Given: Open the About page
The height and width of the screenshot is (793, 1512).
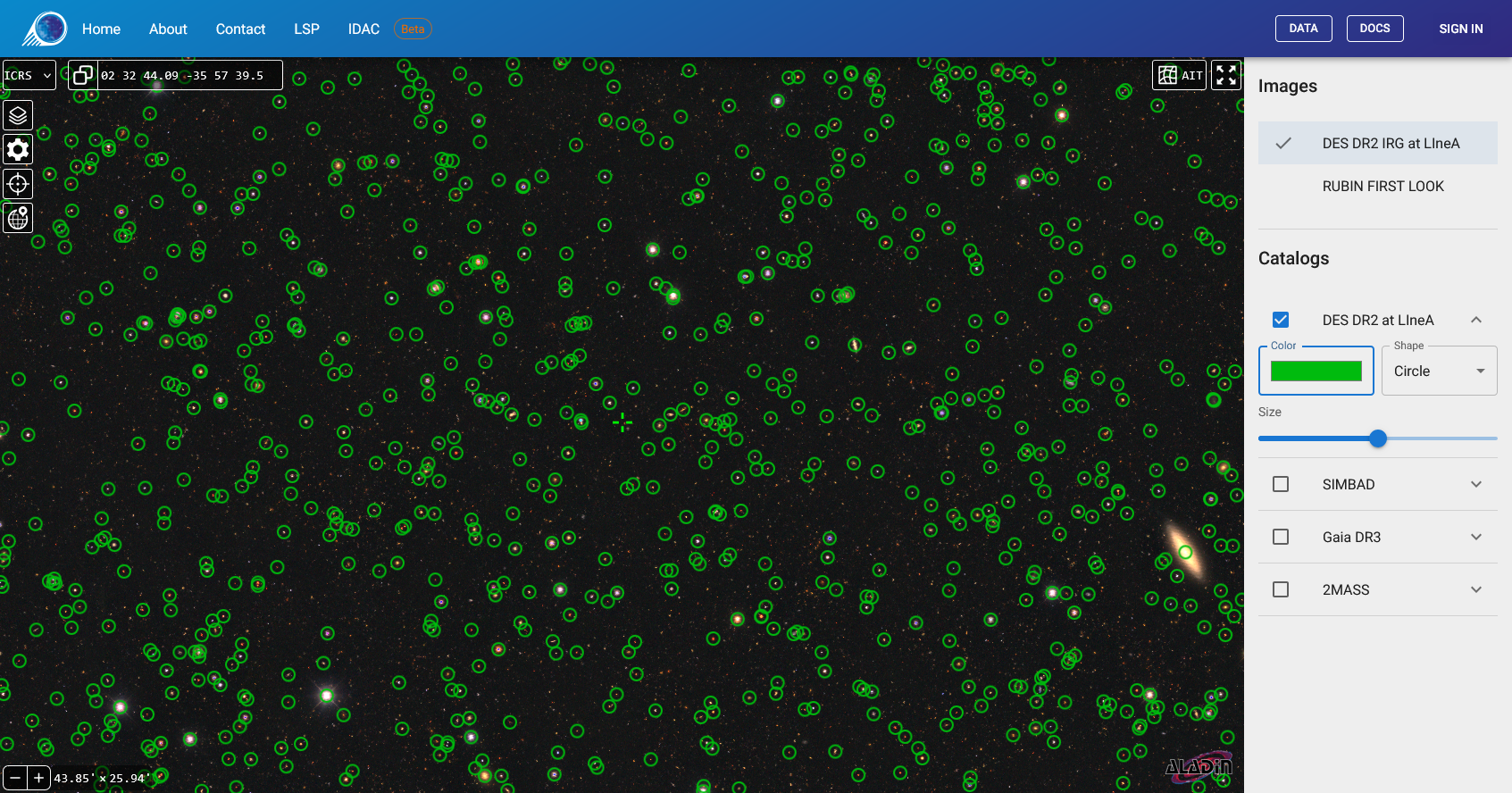Looking at the screenshot, I should click(x=168, y=29).
